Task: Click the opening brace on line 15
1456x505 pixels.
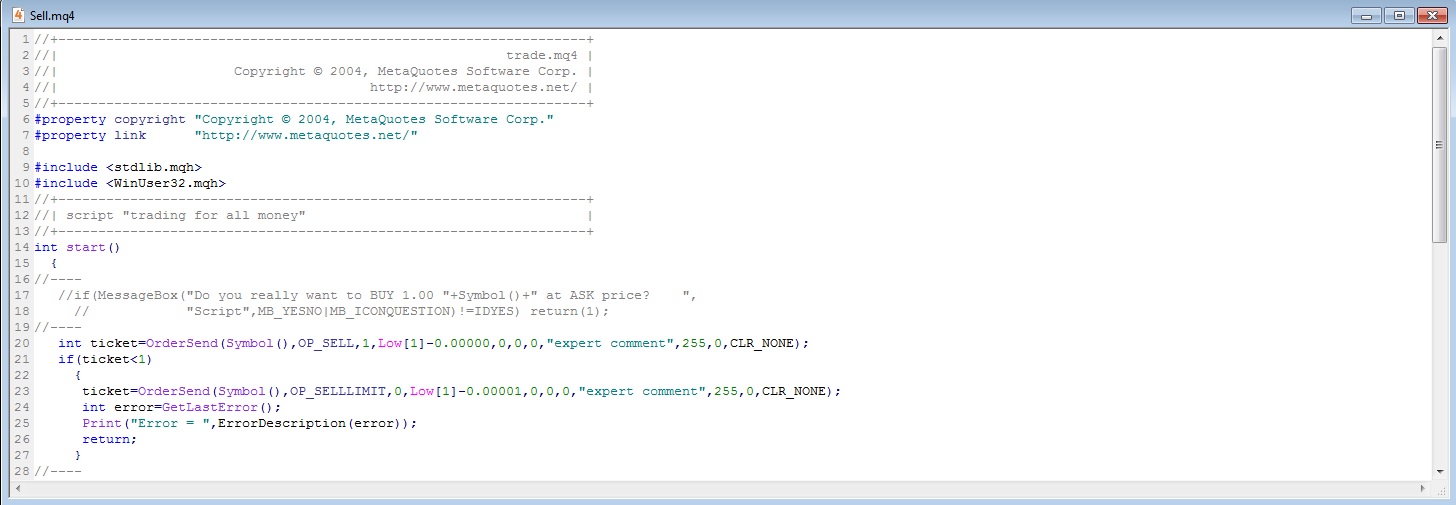Action: 54,263
